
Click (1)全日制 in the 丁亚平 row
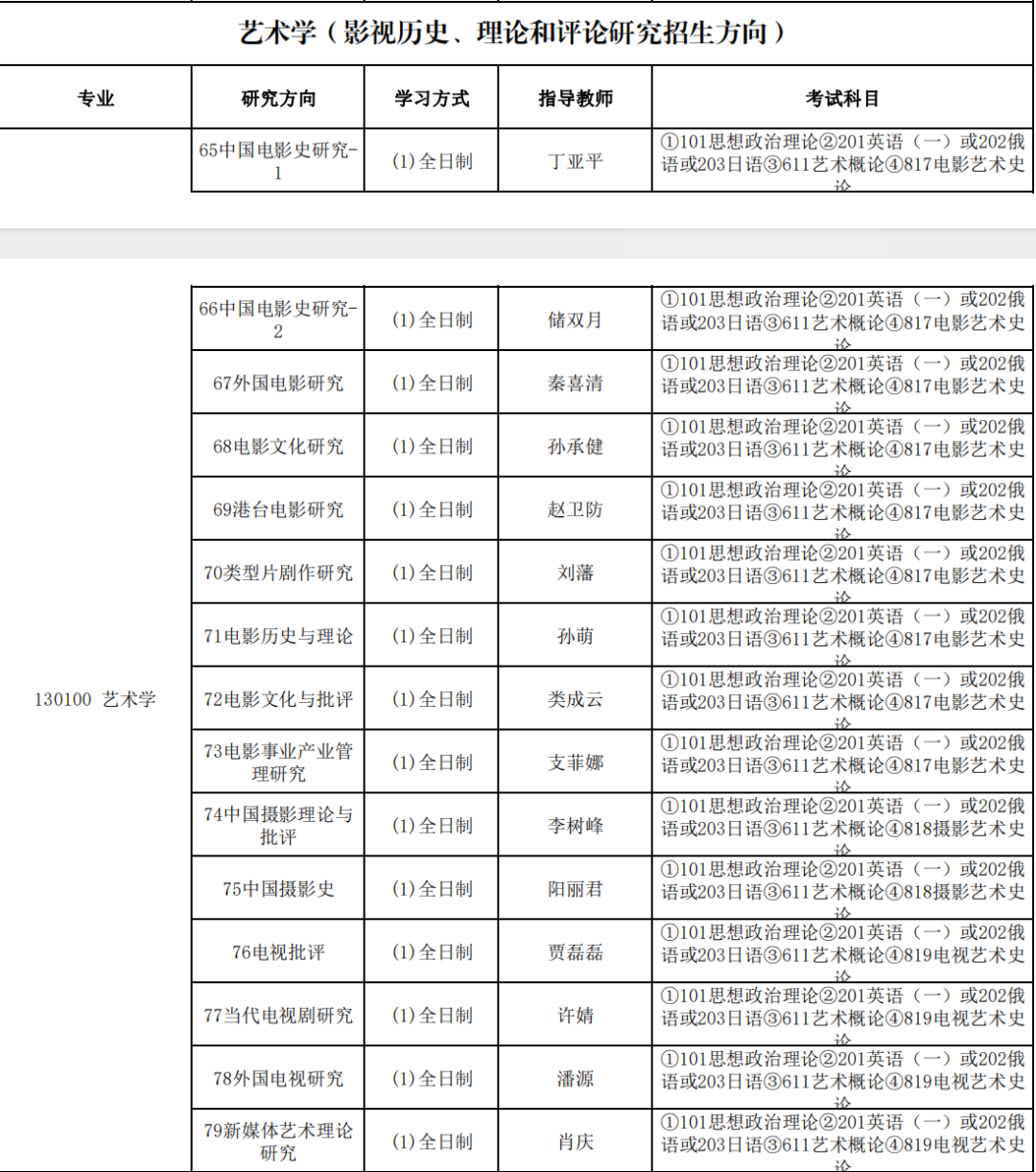pos(432,161)
